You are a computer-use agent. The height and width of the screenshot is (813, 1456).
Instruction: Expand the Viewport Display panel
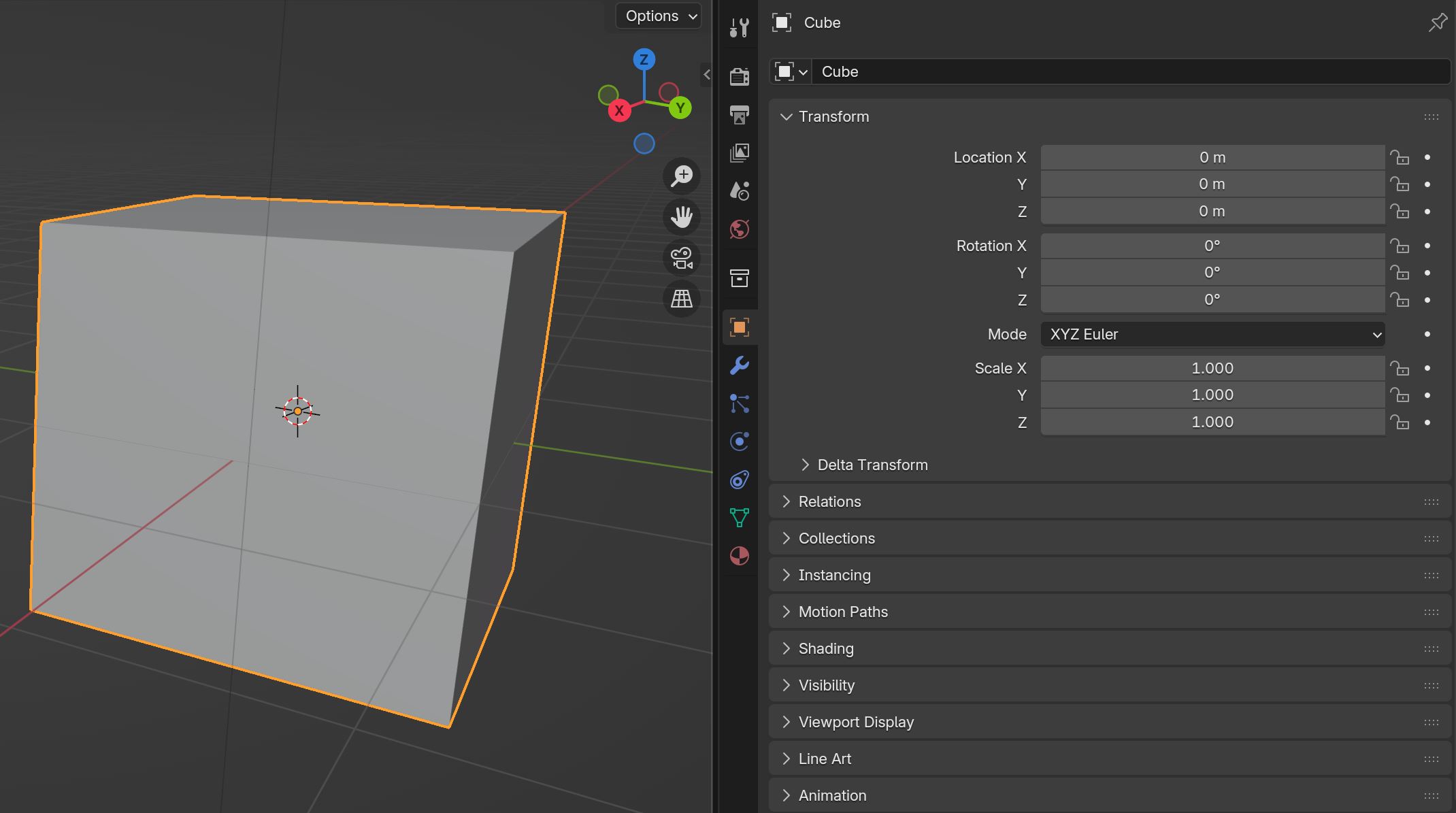[x=856, y=722]
